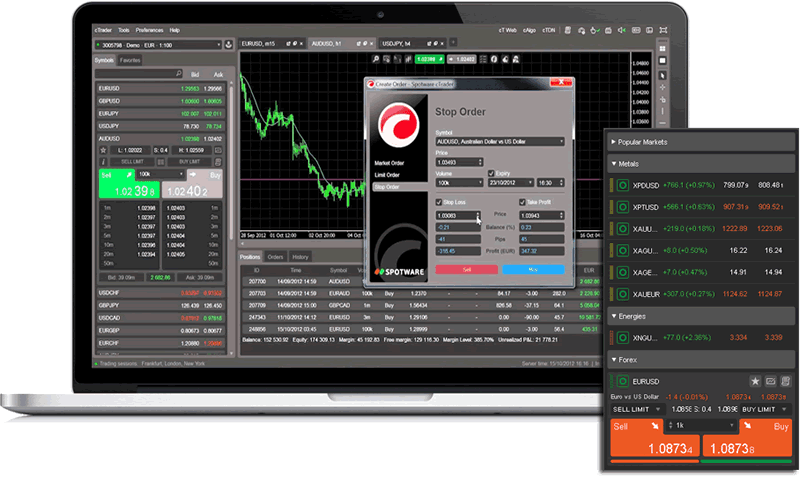Viewport: 800px width, 477px height.
Task: Click the full-screen icon at the top right
Action: (663, 30)
